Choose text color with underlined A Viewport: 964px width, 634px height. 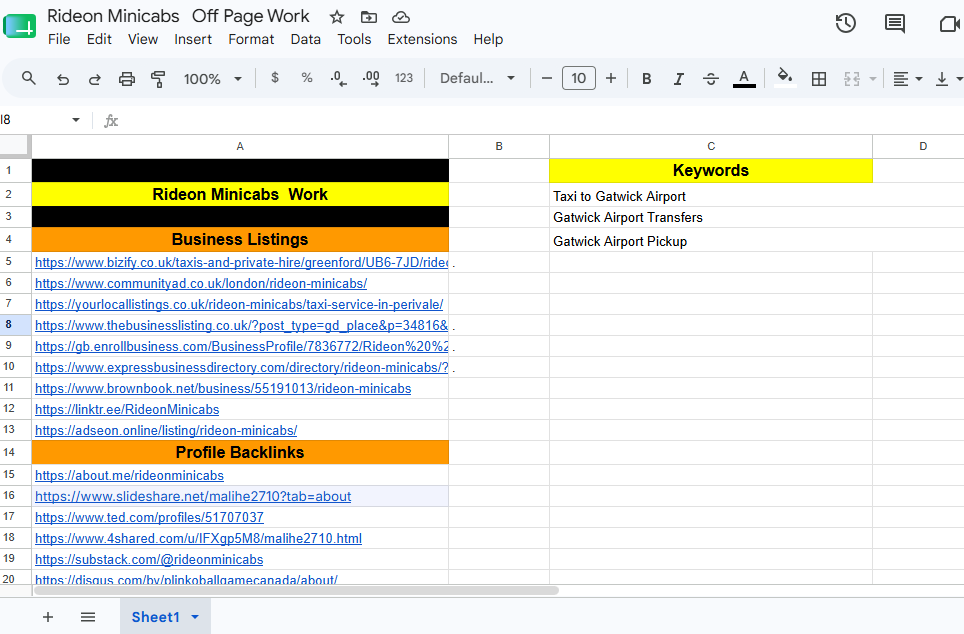point(744,79)
